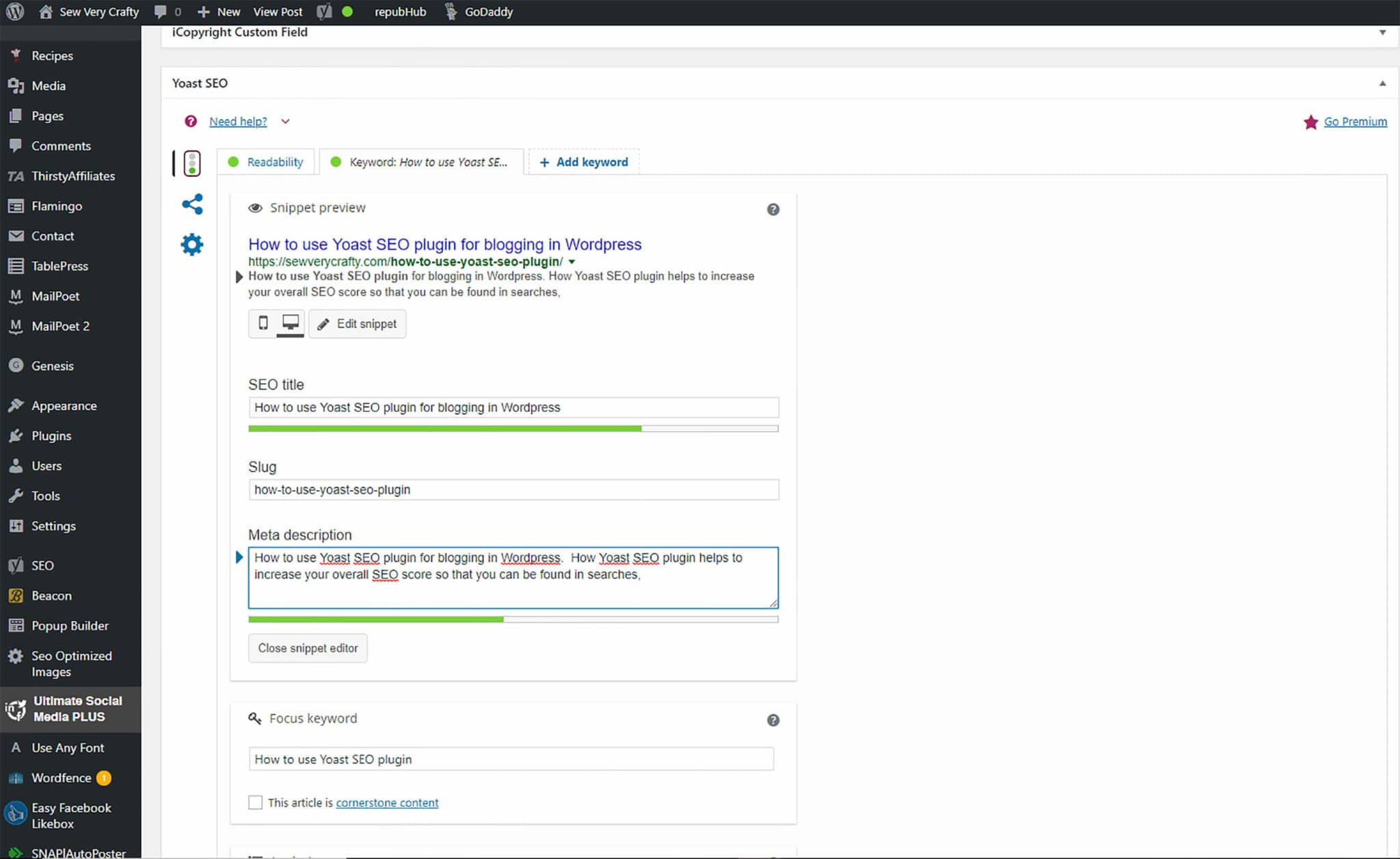Open Sew Very Crafty home icon
This screenshot has width=1400, height=859.
[x=46, y=12]
